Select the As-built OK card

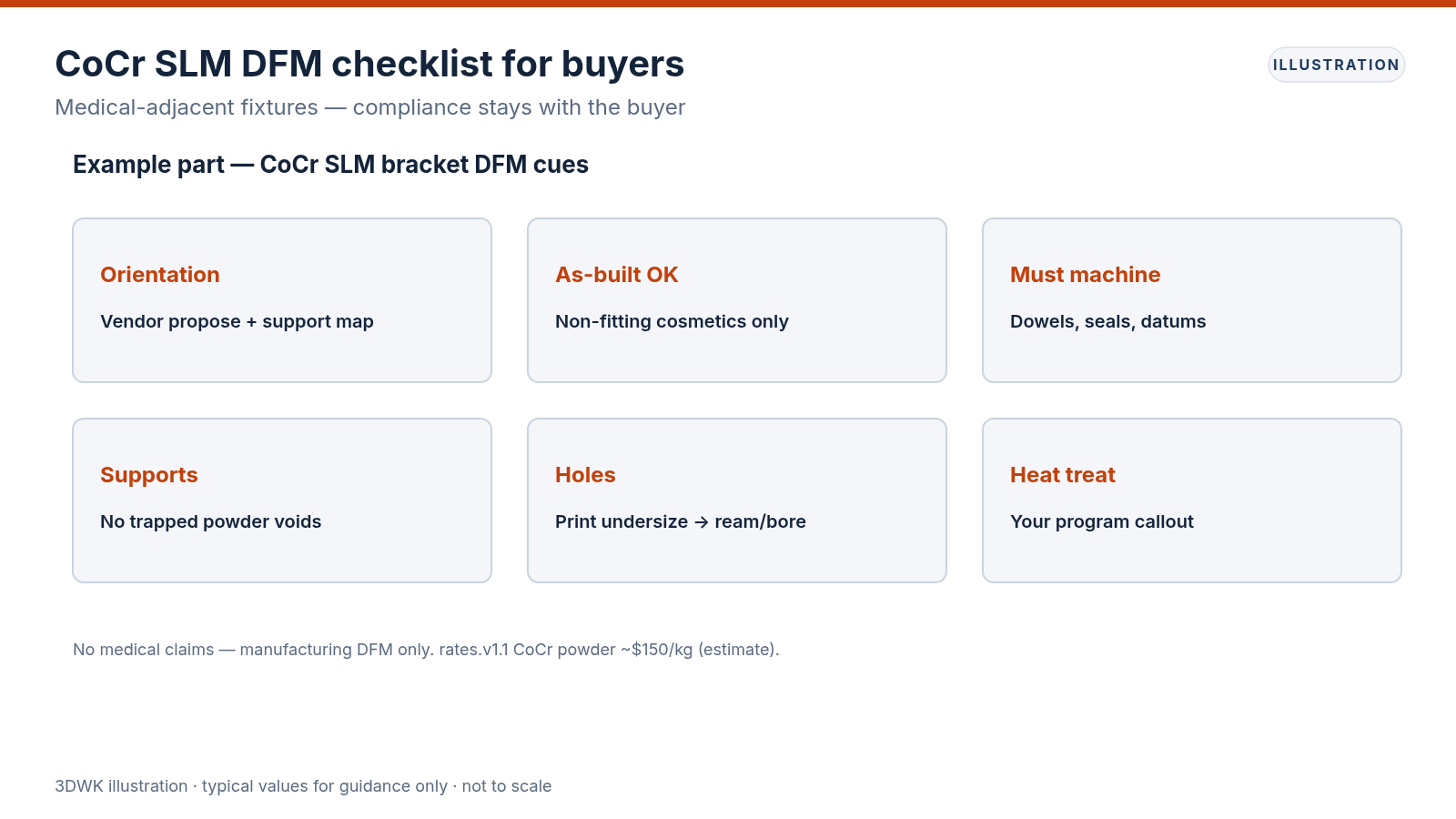737,300
